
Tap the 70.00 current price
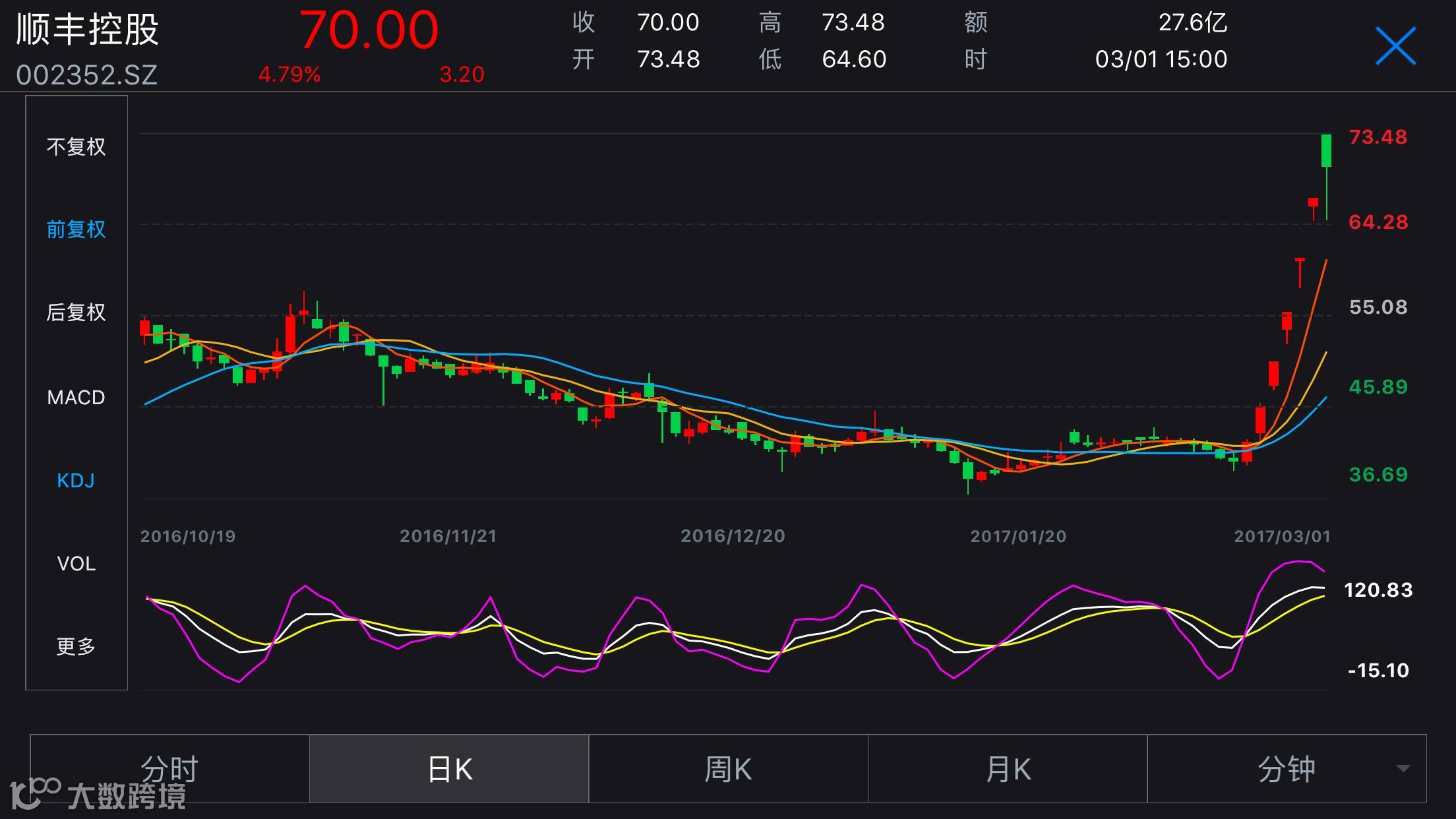coord(369,30)
